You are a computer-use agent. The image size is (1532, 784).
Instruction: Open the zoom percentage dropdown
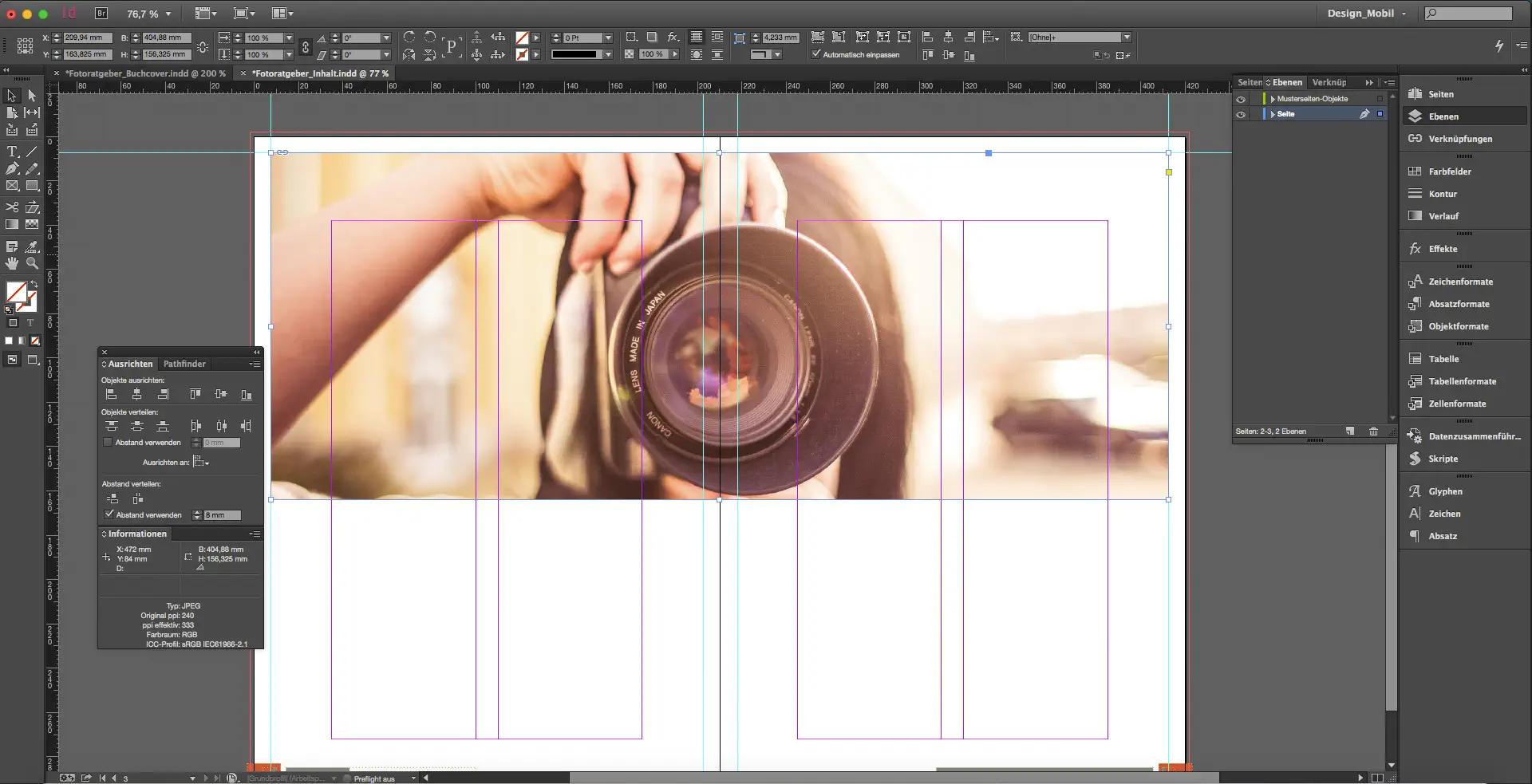click(166, 14)
